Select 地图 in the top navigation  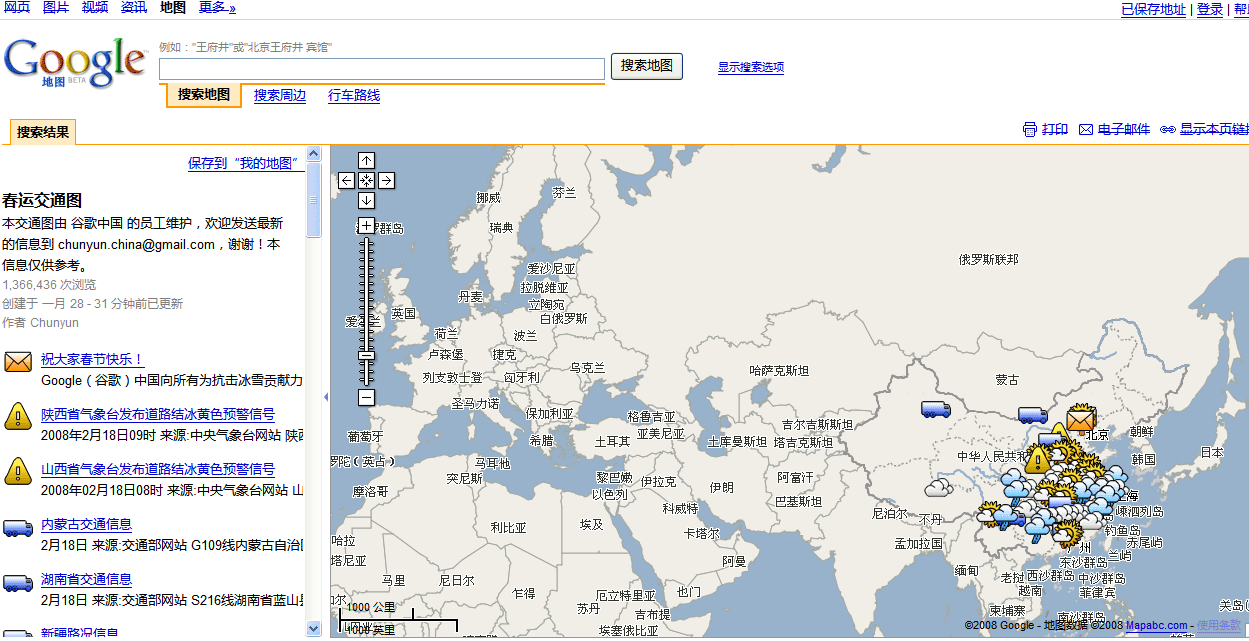(x=173, y=8)
